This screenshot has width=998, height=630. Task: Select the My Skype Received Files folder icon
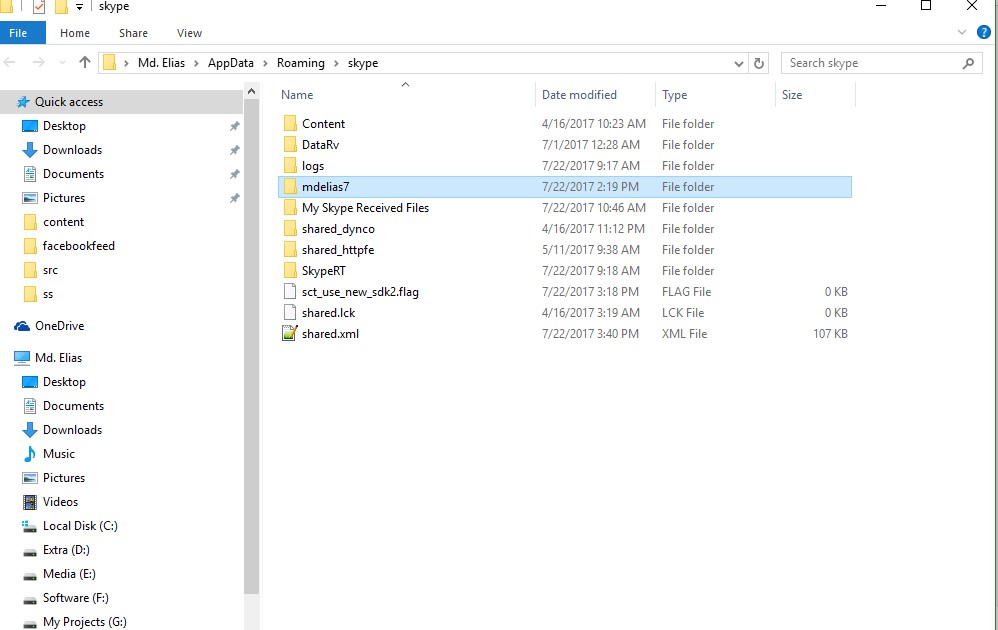(x=290, y=207)
